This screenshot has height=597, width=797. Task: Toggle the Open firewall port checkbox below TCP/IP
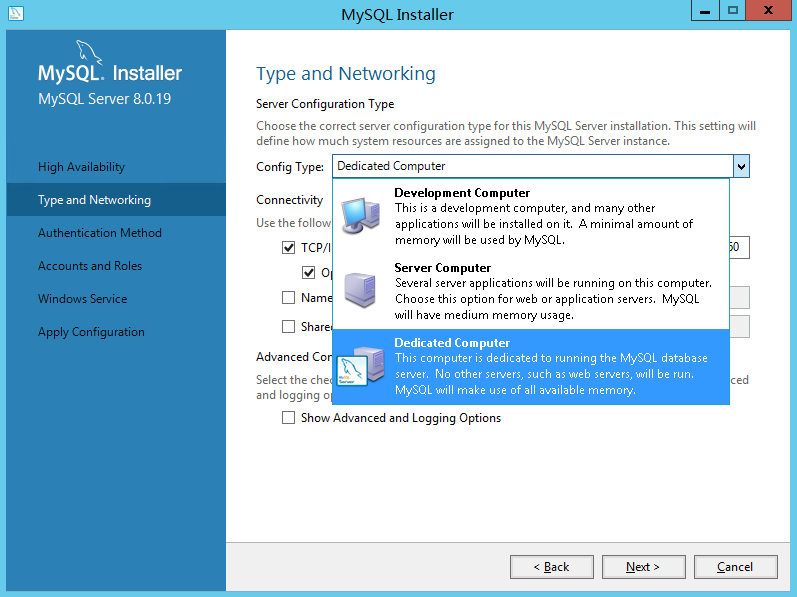pyautogui.click(x=309, y=272)
